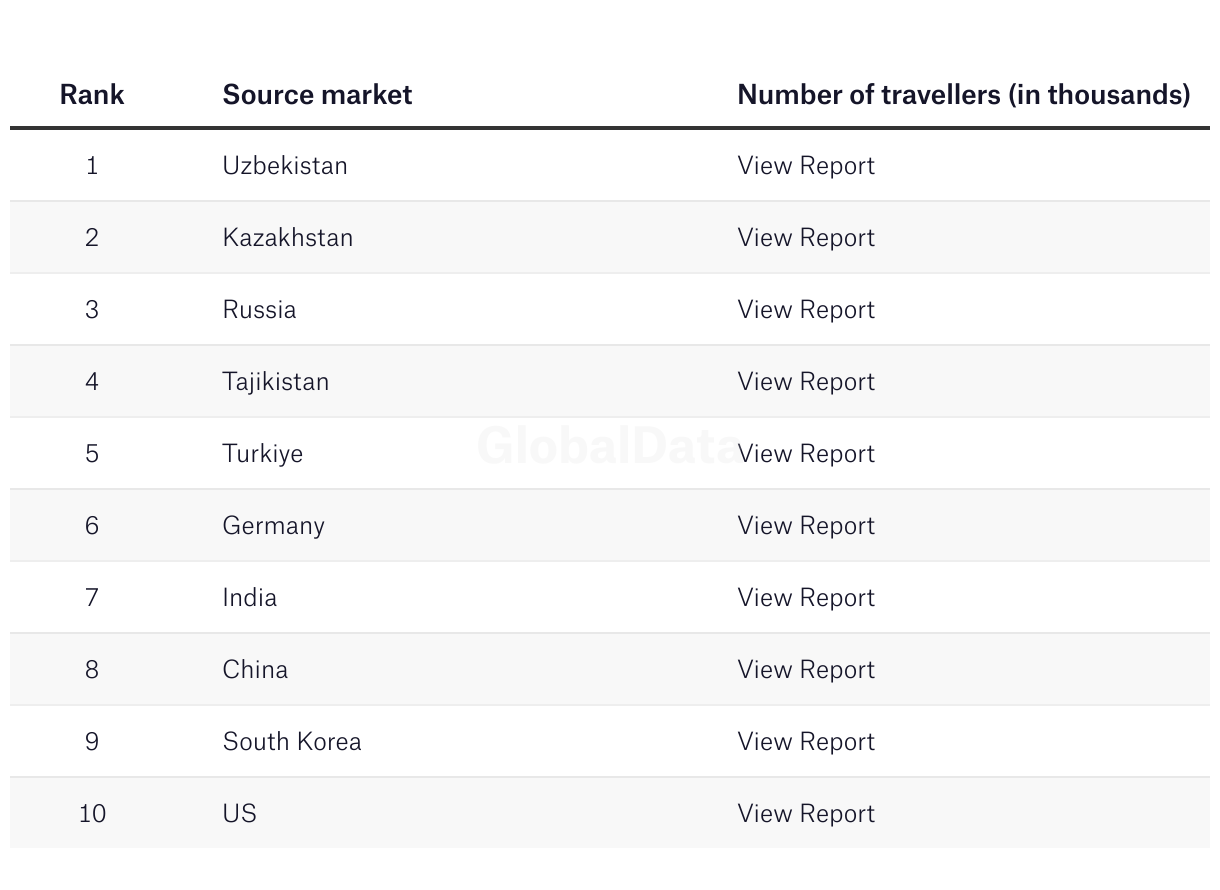1220x890 pixels.
Task: Click View Report in the India row
Action: point(806,597)
